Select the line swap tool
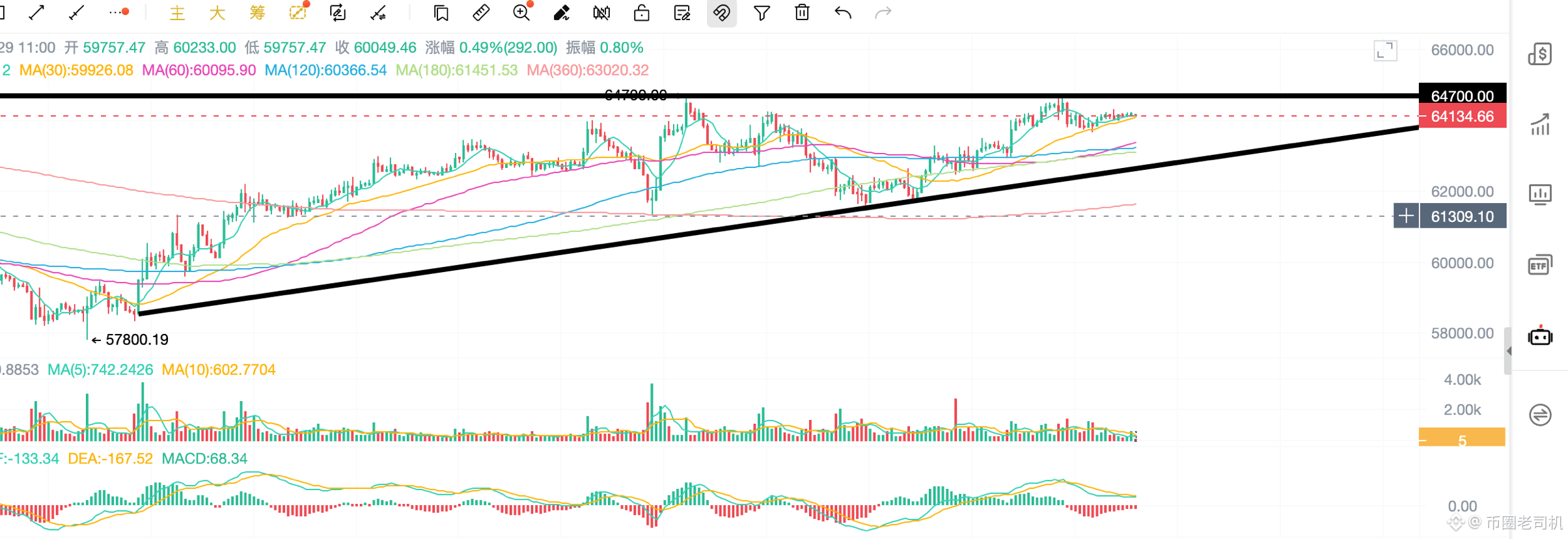 click(x=378, y=13)
